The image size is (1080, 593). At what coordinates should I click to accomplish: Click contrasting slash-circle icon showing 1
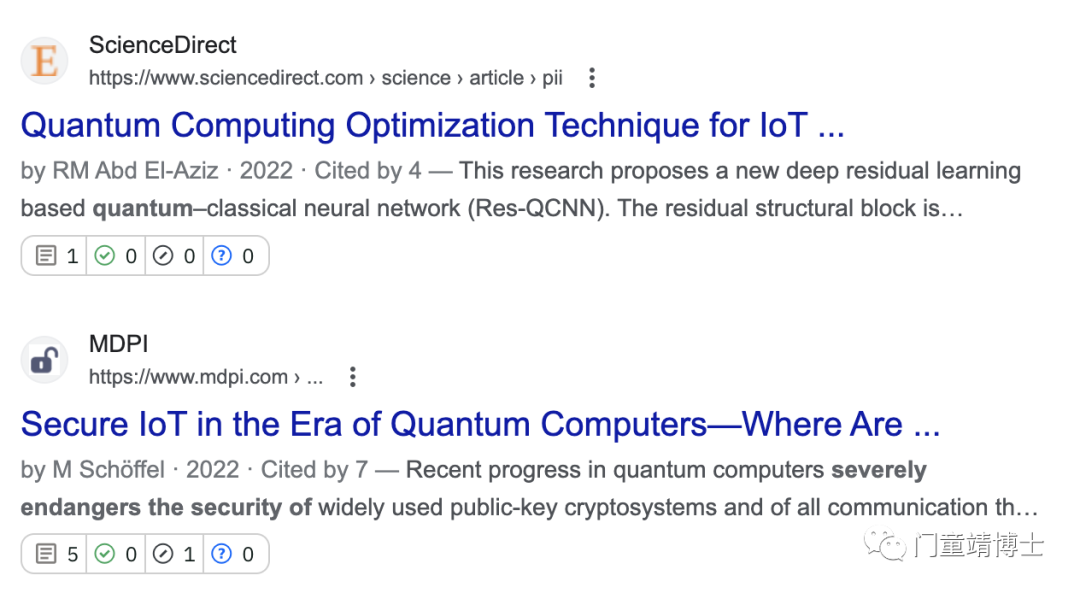(x=163, y=554)
